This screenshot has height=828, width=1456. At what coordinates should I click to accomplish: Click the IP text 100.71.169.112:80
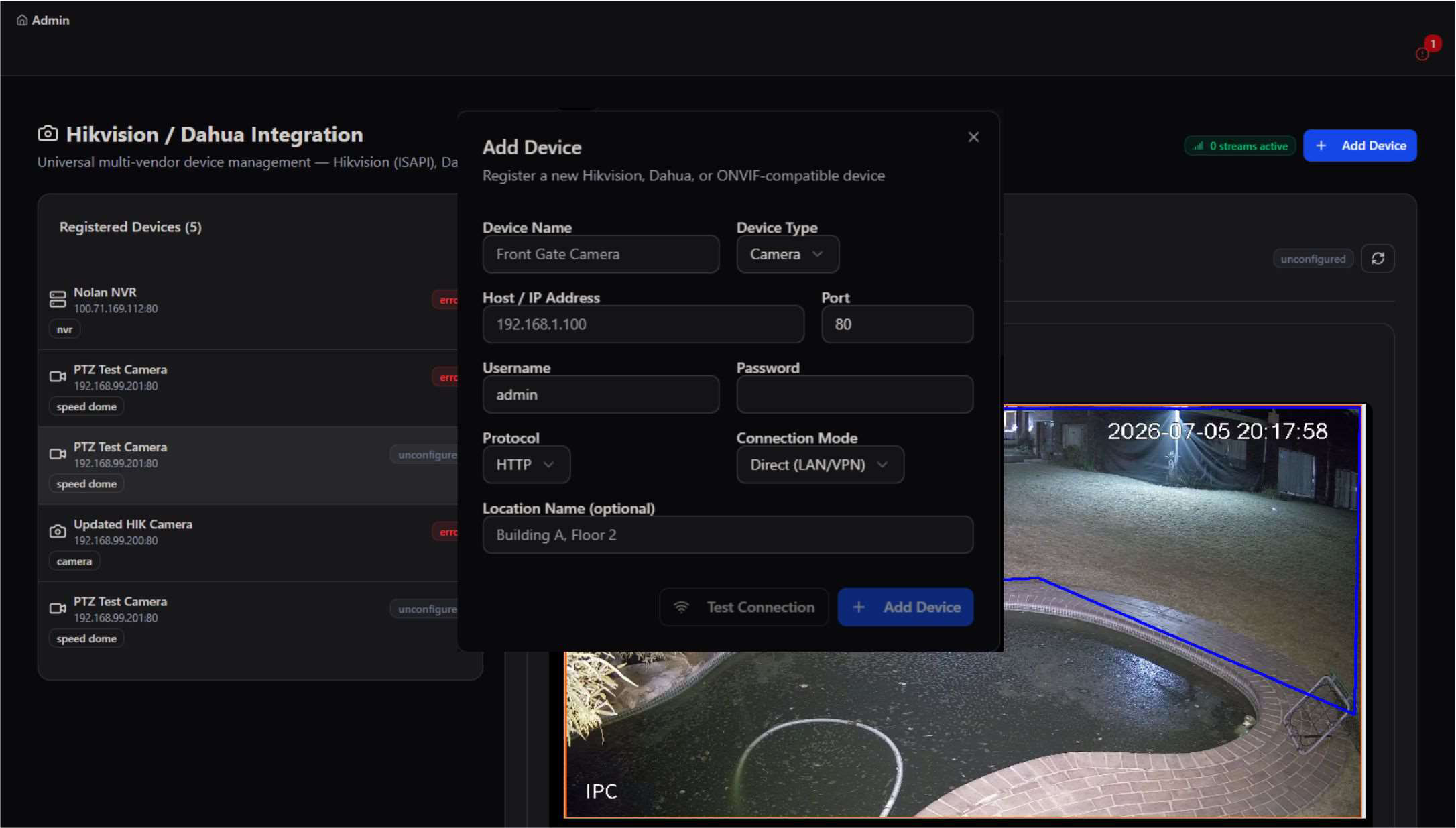116,309
